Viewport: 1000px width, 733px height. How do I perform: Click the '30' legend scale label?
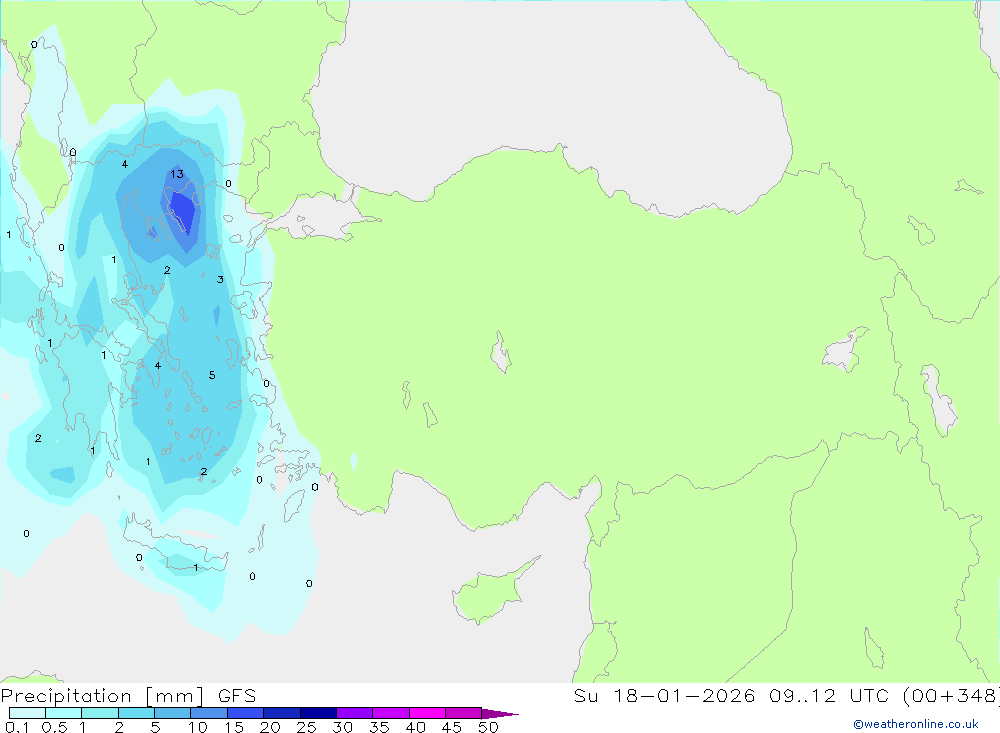click(343, 727)
